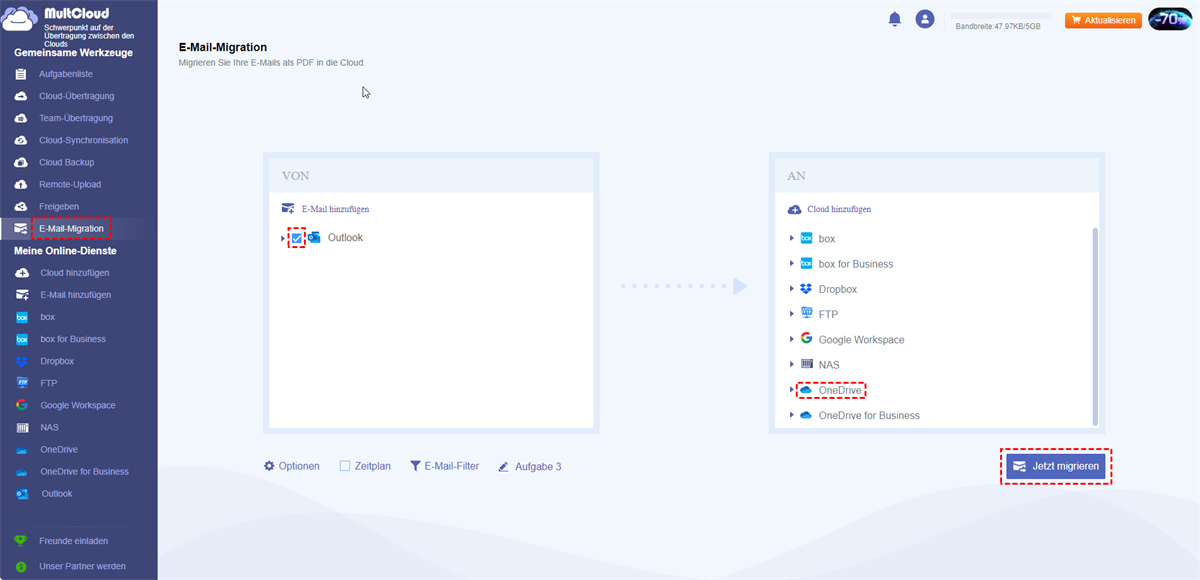
Task: Click the Outlook icon in the VON panel
Action: (x=314, y=238)
